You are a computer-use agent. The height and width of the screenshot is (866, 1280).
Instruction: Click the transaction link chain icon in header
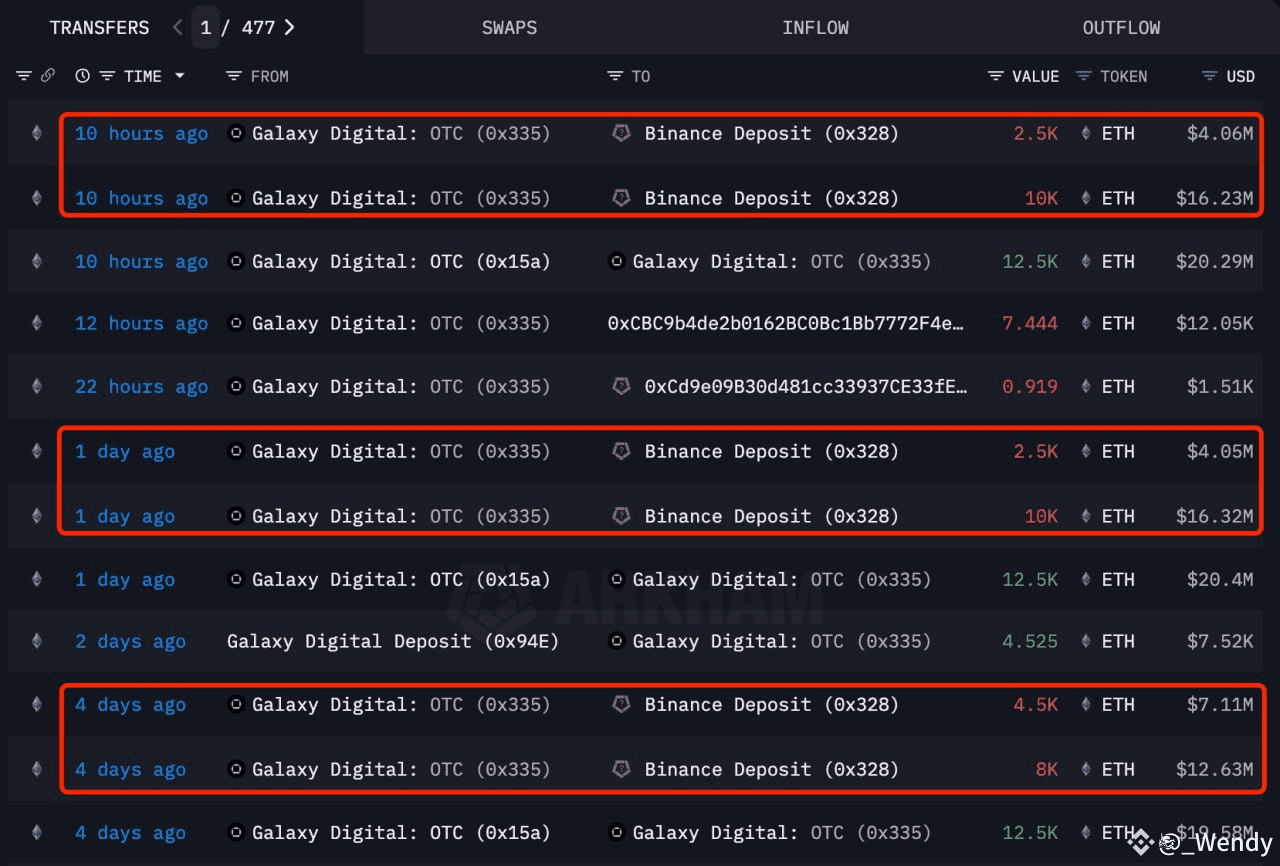pos(48,75)
